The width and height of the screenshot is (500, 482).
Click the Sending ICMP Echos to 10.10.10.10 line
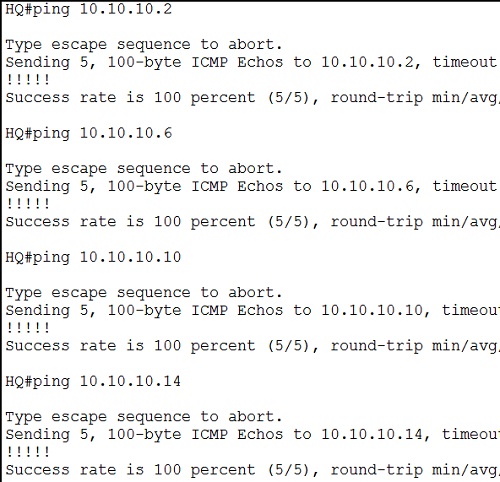(252, 311)
